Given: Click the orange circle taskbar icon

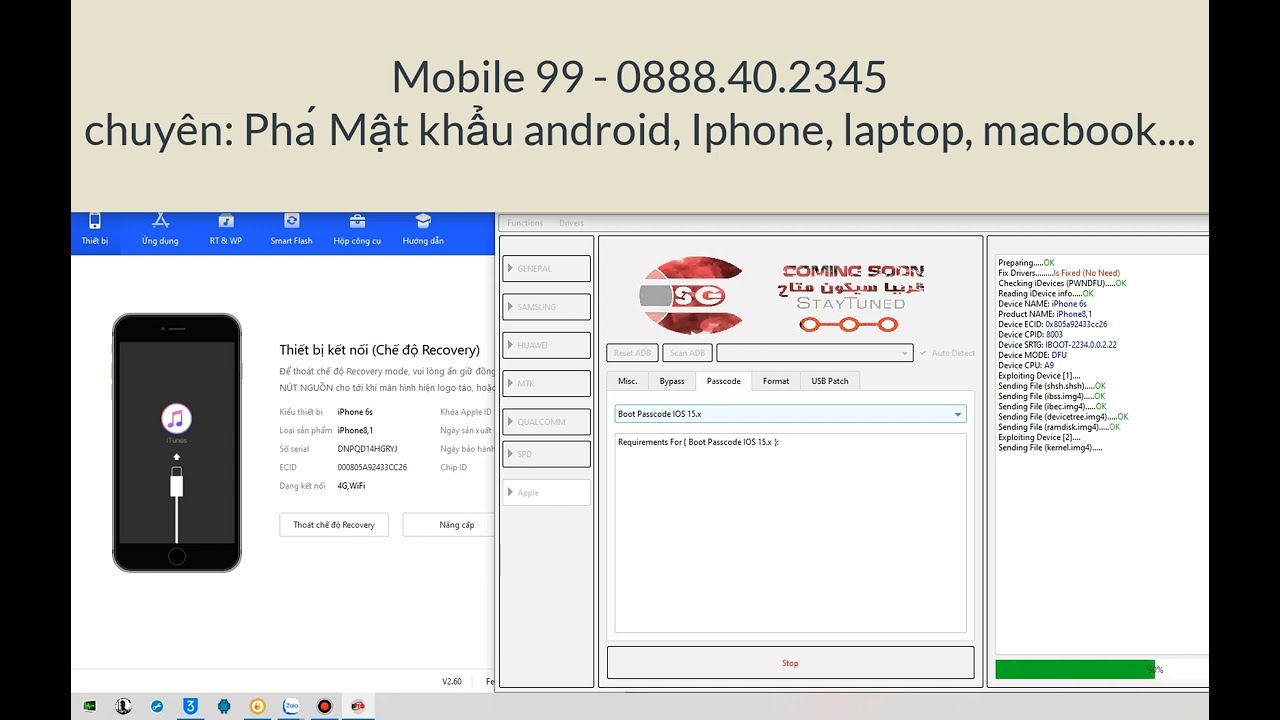Looking at the screenshot, I should point(257,706).
